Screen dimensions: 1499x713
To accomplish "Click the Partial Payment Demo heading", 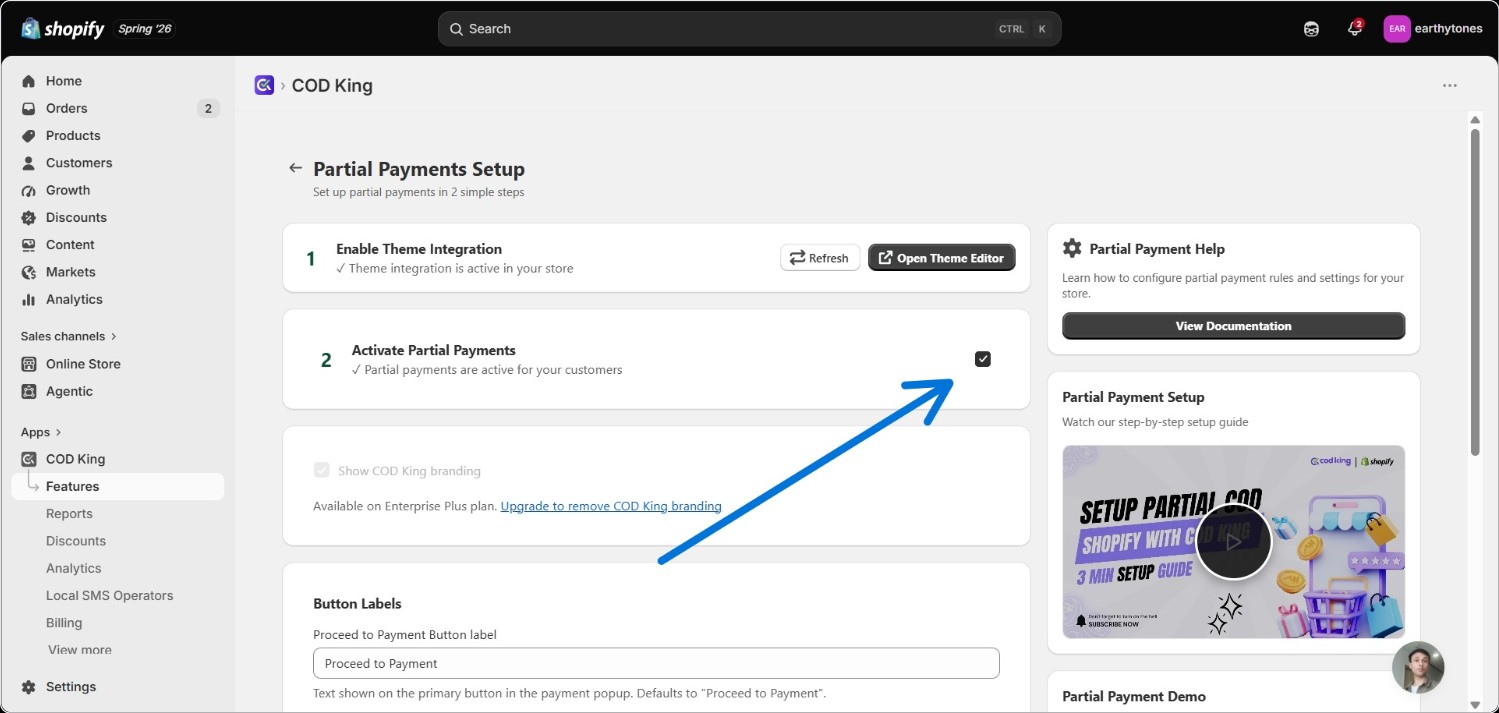I will [x=1134, y=696].
